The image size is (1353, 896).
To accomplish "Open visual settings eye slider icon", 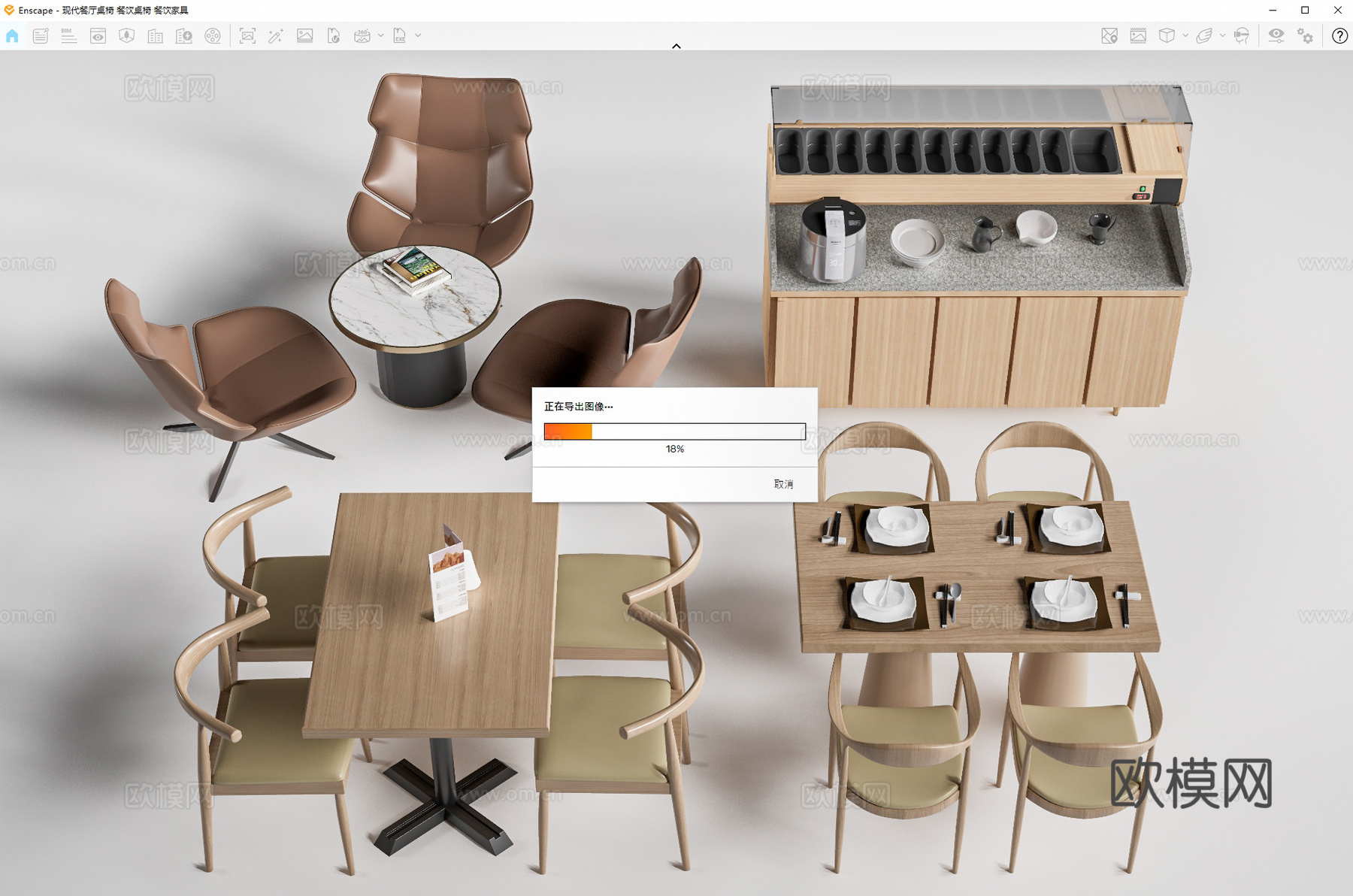I will (x=1276, y=36).
